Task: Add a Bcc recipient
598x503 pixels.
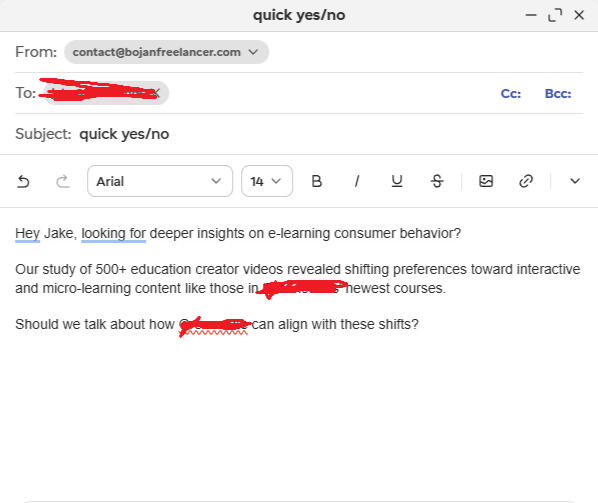Action: (558, 93)
